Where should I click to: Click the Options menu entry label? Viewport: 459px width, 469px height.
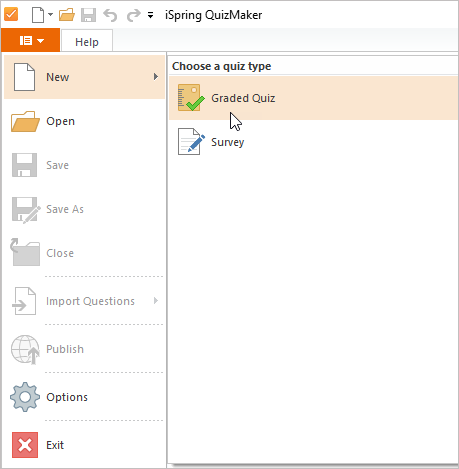click(x=67, y=397)
